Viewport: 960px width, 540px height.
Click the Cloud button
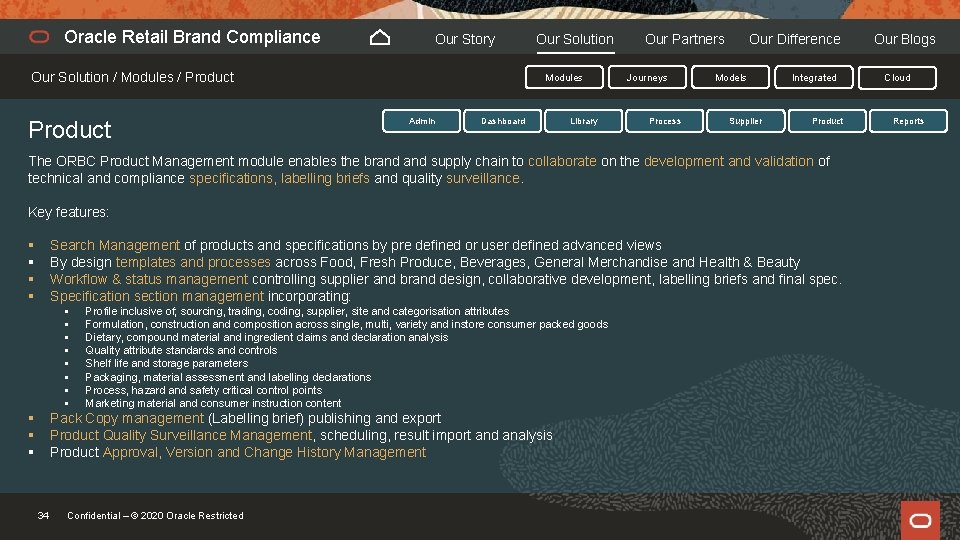coord(897,78)
